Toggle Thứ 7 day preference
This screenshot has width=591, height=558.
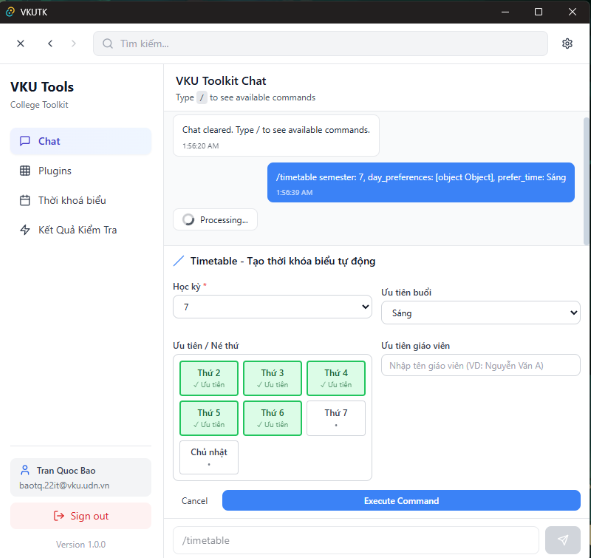click(336, 418)
